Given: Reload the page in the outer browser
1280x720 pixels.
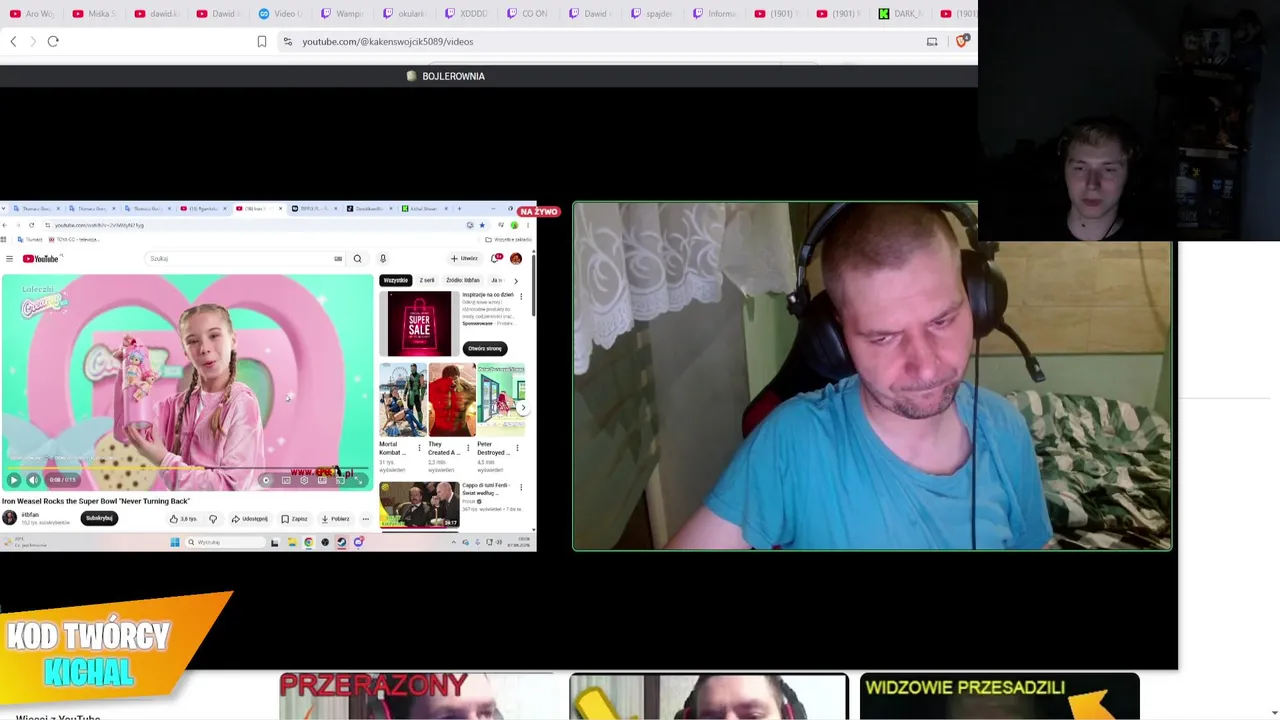Looking at the screenshot, I should click(x=53, y=41).
